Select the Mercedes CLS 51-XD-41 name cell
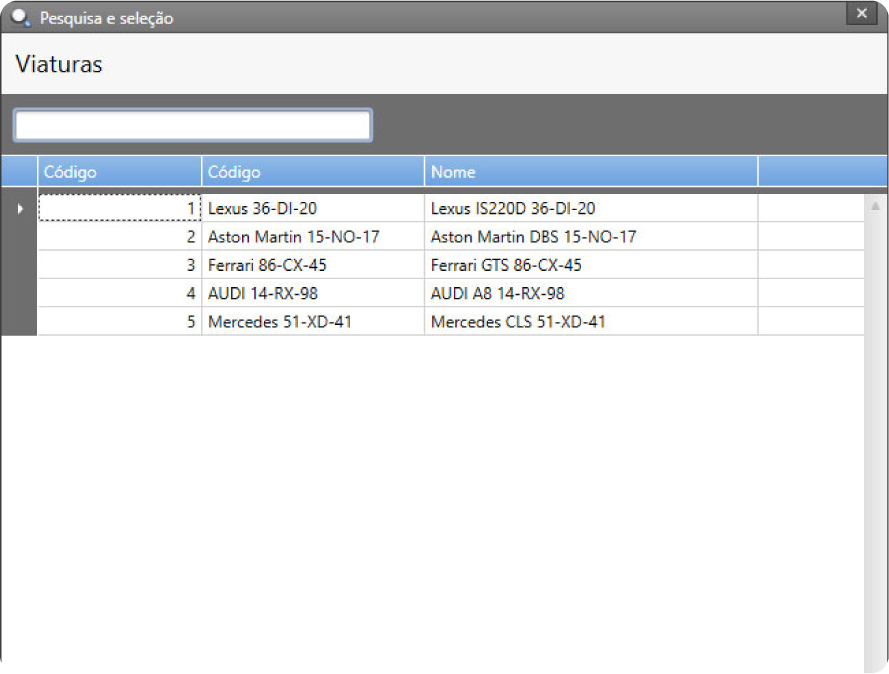Screen dimensions: 889x674 (590, 321)
